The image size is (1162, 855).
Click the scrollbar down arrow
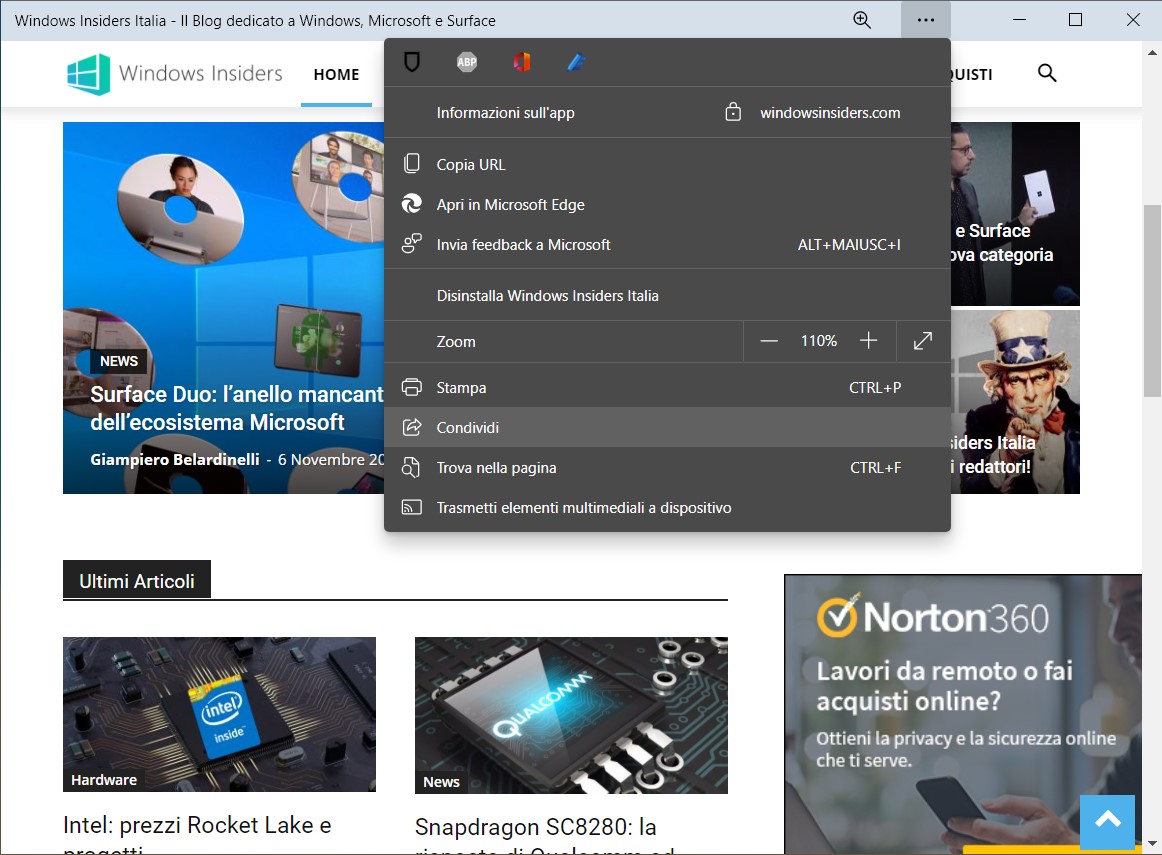1152,845
